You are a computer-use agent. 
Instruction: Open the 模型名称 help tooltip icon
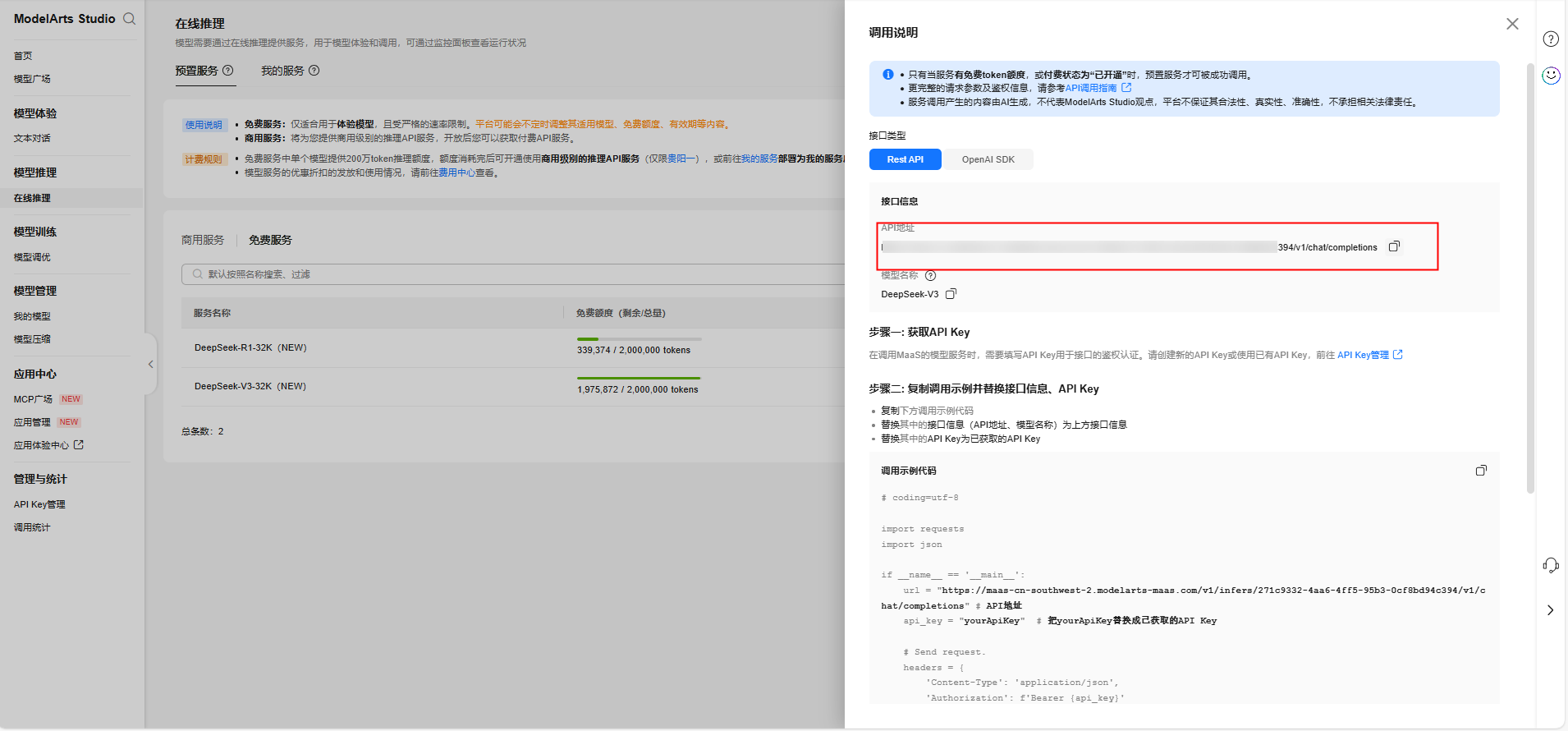coord(930,275)
